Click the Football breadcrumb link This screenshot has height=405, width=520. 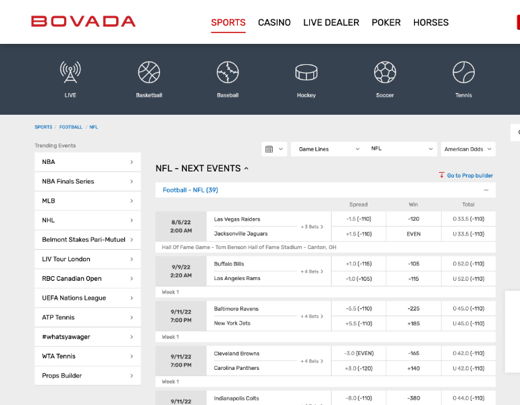click(71, 127)
